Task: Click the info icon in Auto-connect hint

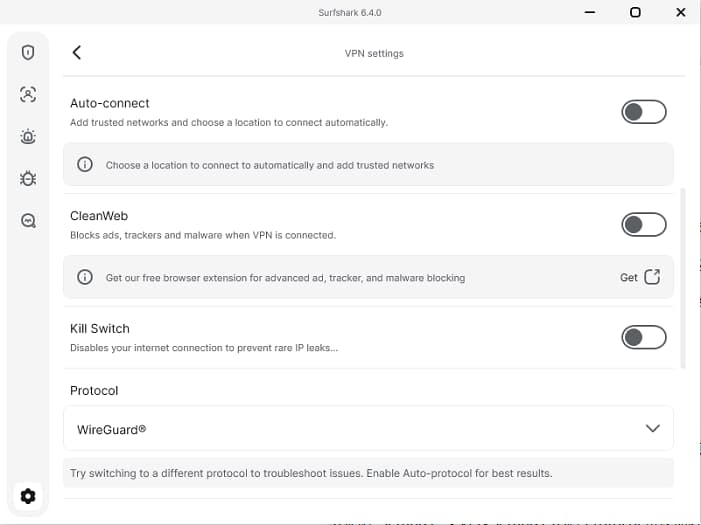Action: pos(86,165)
